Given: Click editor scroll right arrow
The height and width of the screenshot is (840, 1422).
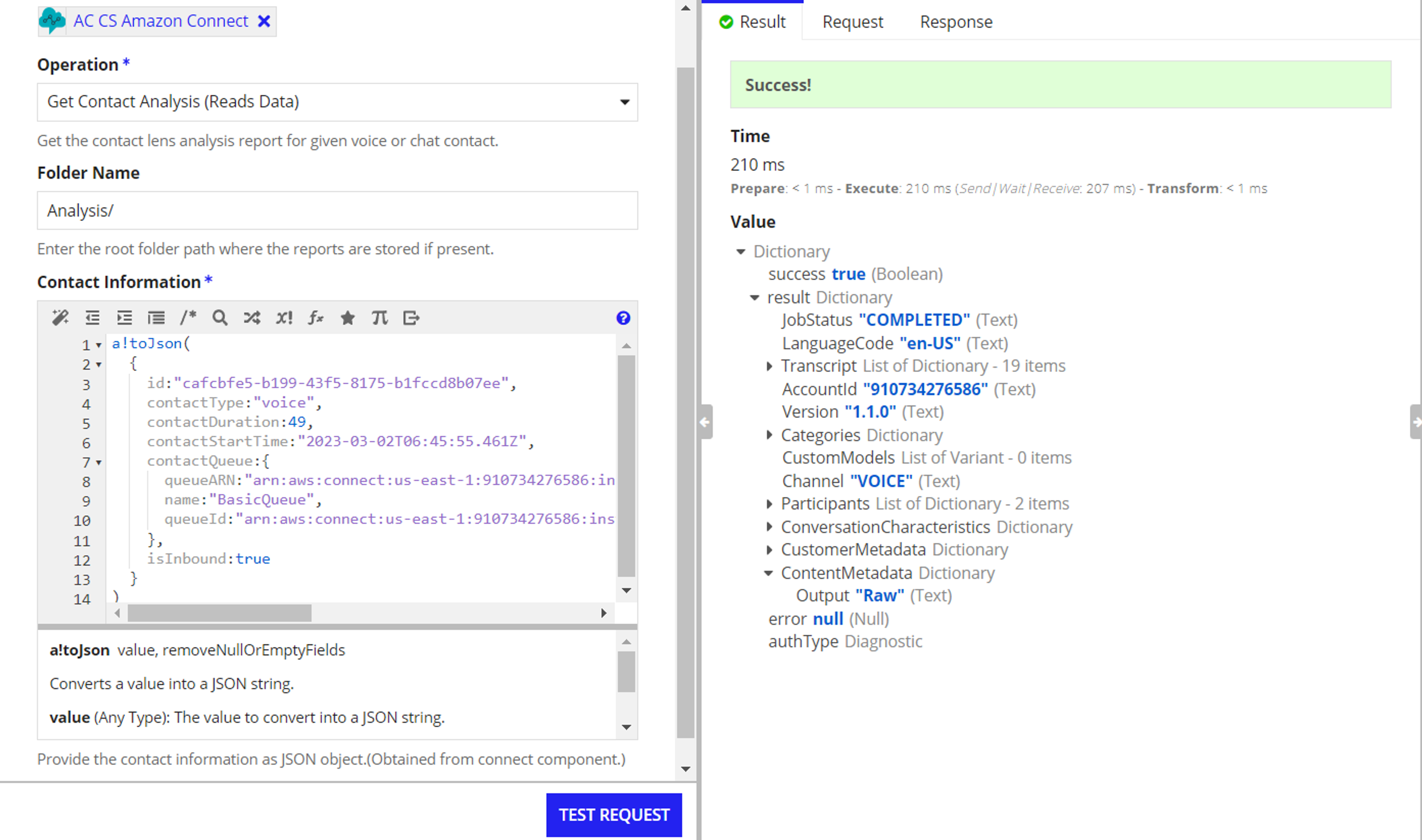Looking at the screenshot, I should [604, 613].
